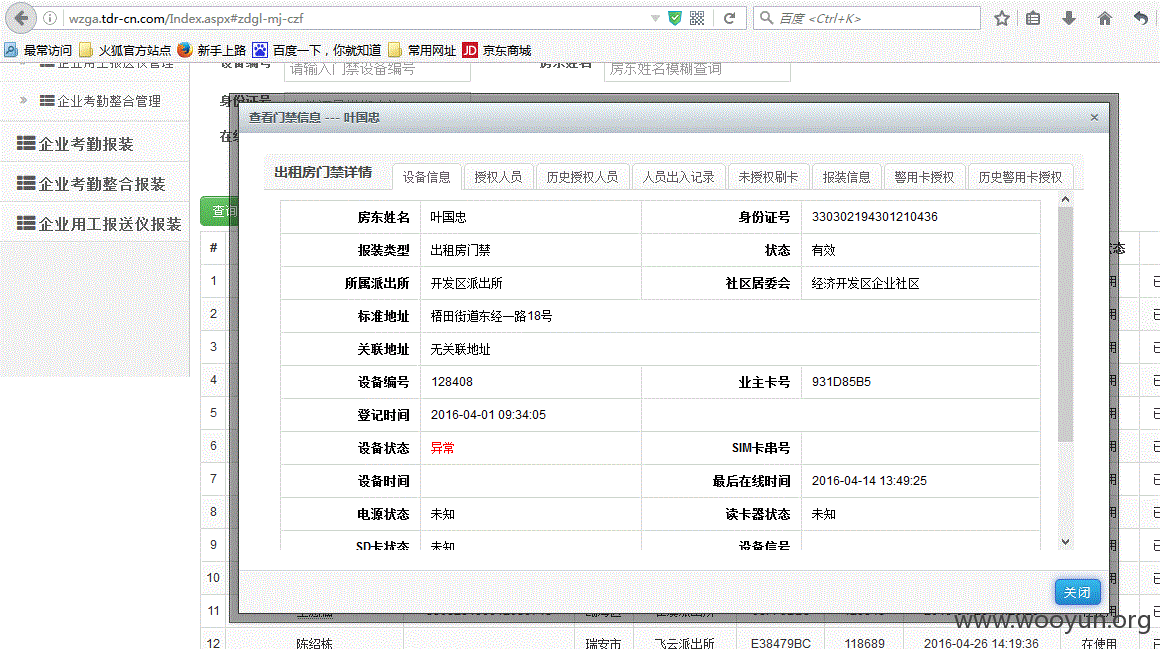The image size is (1160, 649).
Task: Click the 门禁设备编号 input field
Action: point(377,70)
